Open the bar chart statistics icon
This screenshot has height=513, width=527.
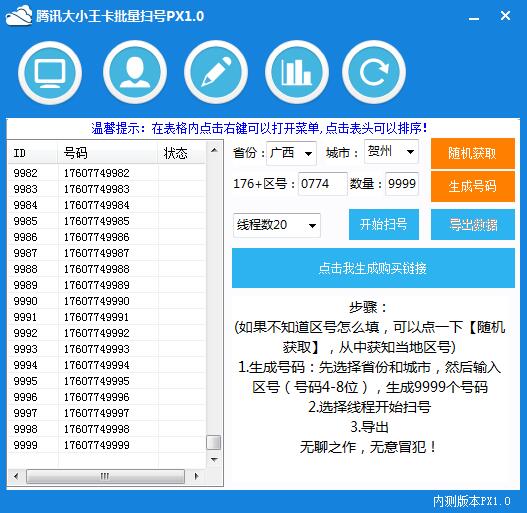point(297,72)
